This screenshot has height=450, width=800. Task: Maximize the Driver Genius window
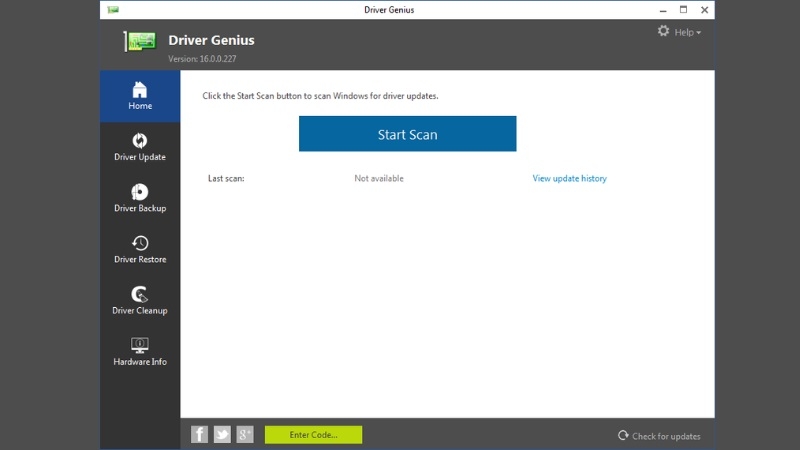[x=683, y=10]
